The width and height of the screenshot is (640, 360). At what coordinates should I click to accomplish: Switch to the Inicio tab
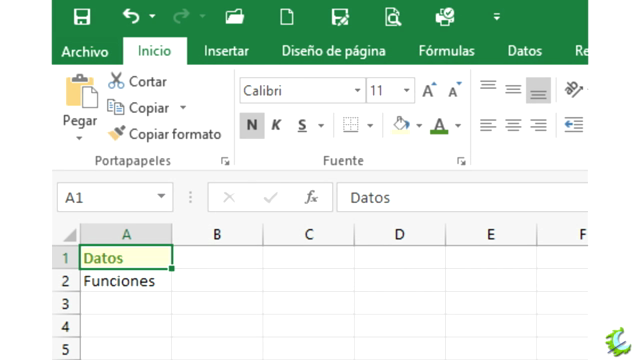click(x=154, y=51)
